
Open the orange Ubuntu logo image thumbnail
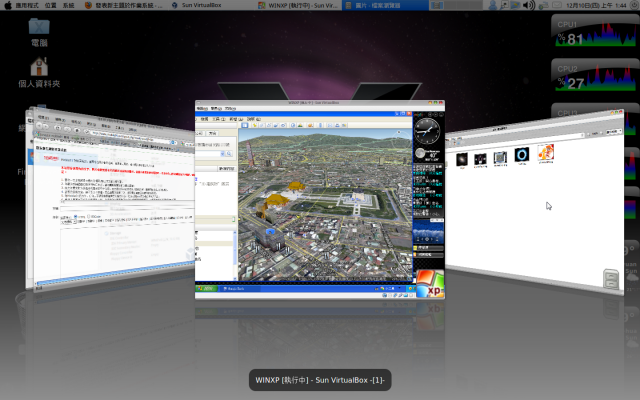pyautogui.click(x=546, y=152)
